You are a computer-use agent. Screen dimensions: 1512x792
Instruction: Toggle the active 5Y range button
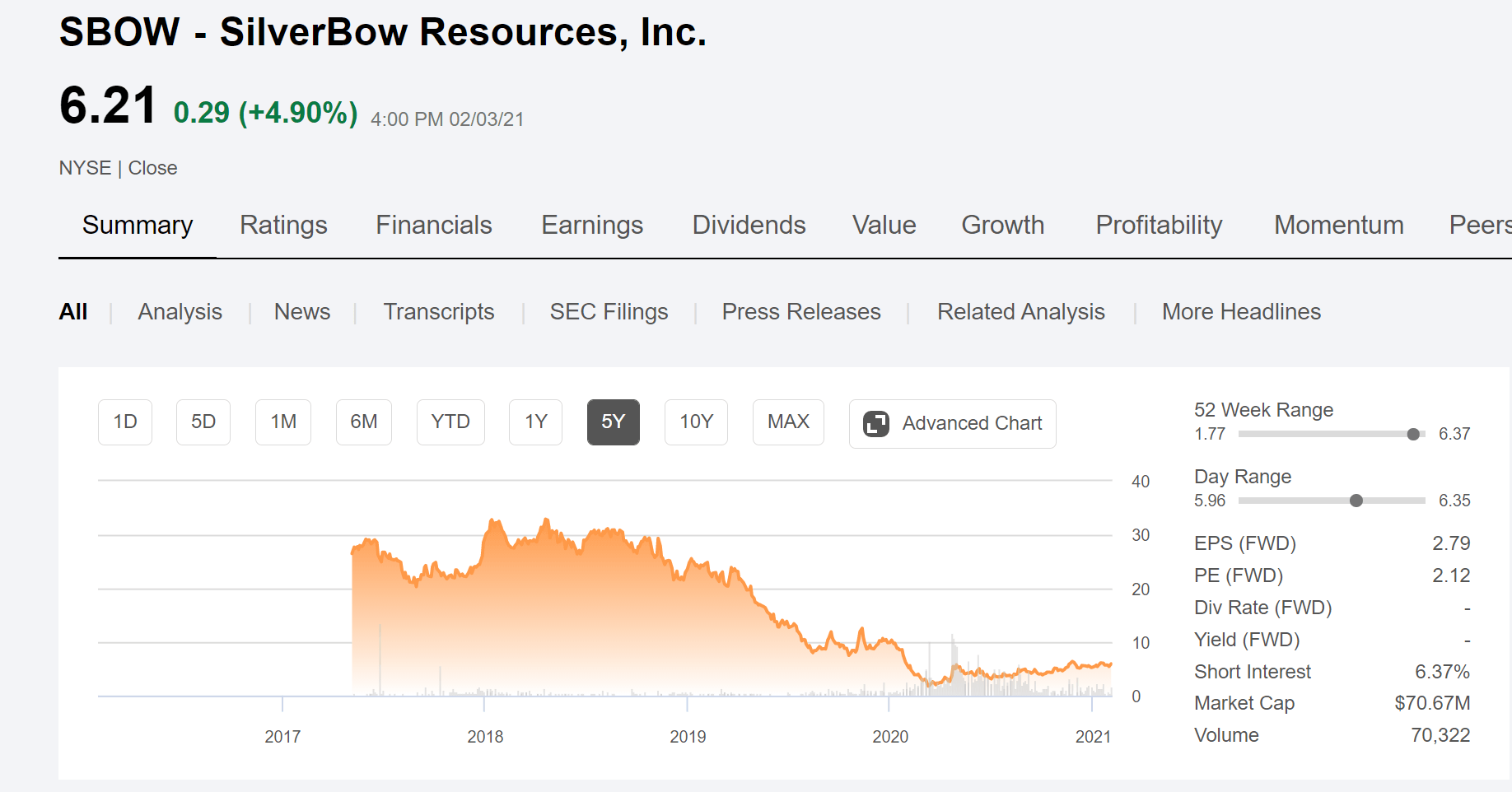(x=614, y=422)
